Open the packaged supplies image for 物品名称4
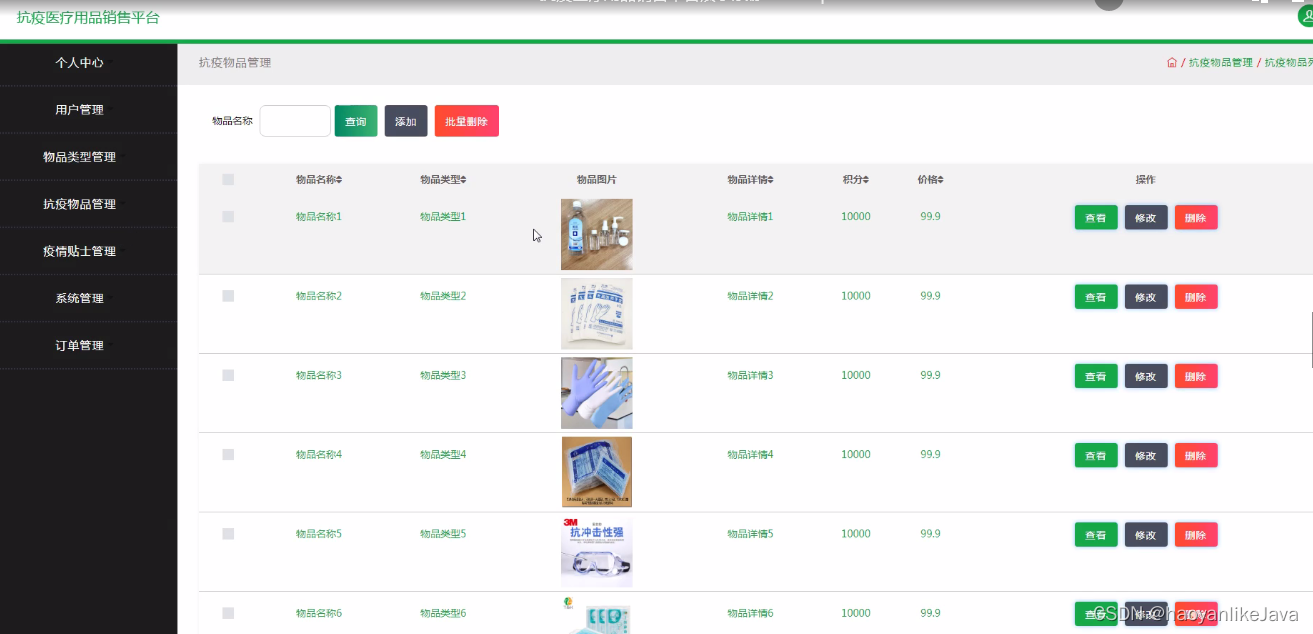This screenshot has height=634, width=1313. 597,472
